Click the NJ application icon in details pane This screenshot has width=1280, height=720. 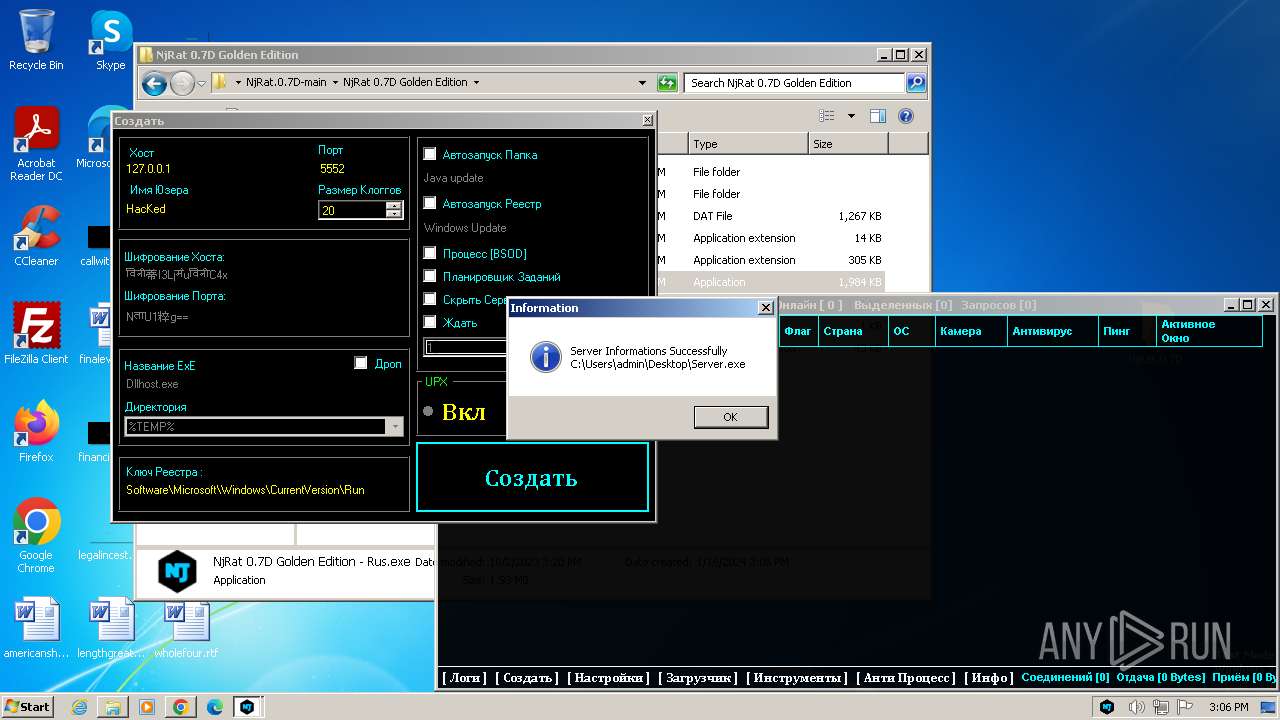pyautogui.click(x=177, y=571)
